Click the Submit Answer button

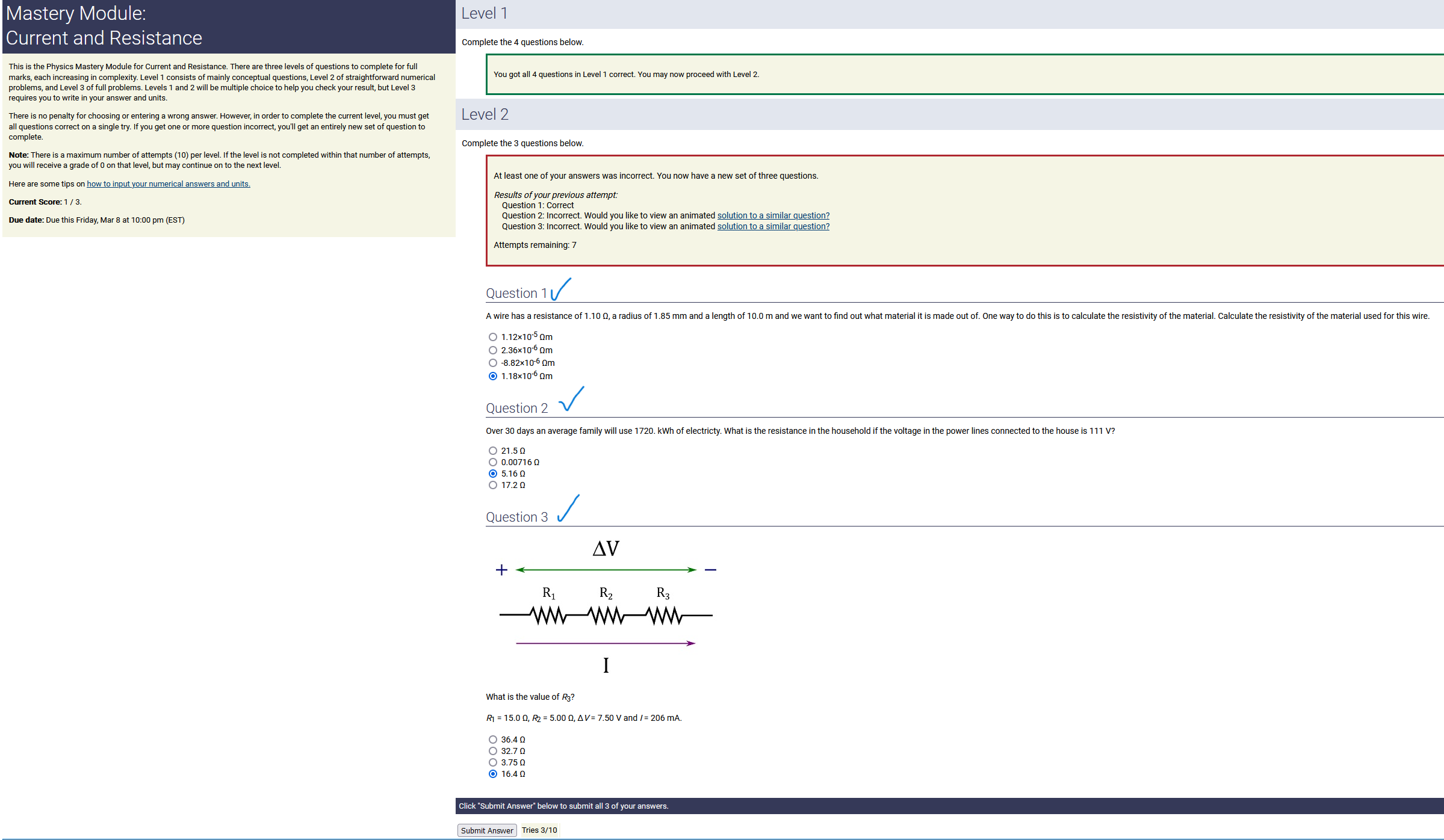pos(486,830)
